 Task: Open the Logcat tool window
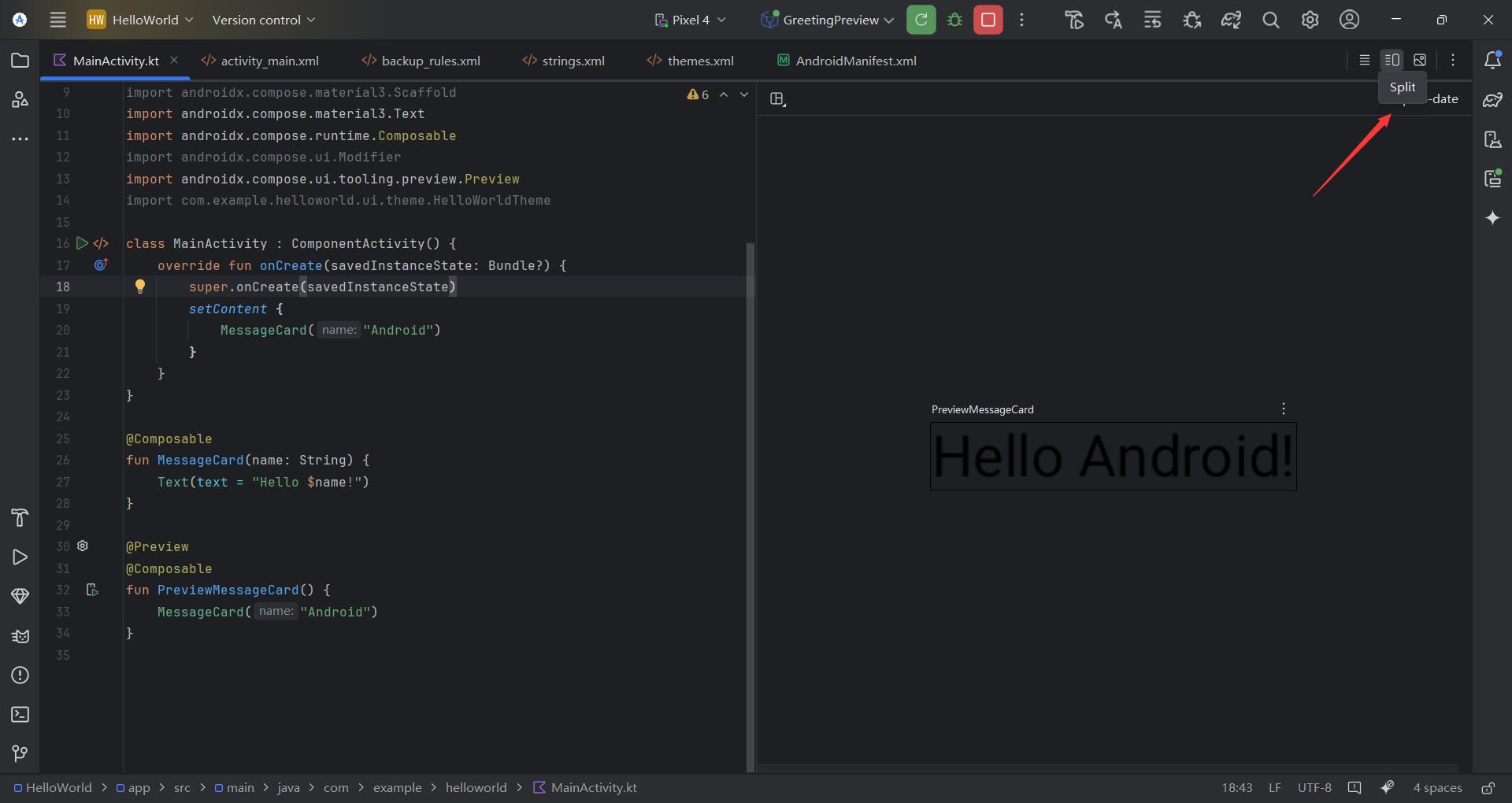(x=20, y=636)
